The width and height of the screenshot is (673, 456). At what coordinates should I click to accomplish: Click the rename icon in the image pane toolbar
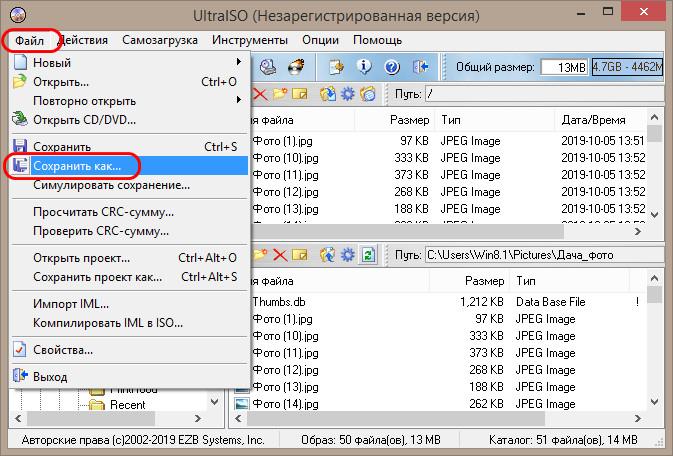[300, 94]
